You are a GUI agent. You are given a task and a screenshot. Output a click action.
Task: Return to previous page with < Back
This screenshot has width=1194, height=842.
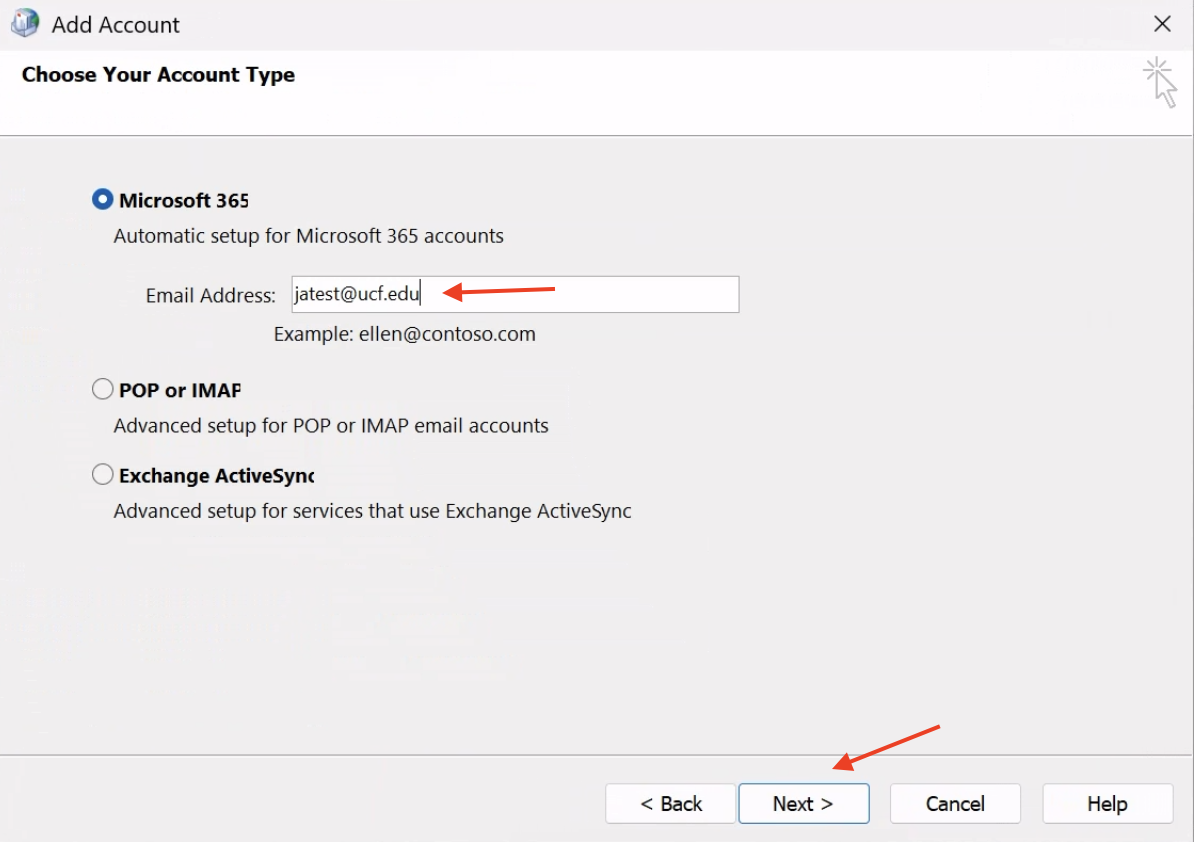coord(671,804)
